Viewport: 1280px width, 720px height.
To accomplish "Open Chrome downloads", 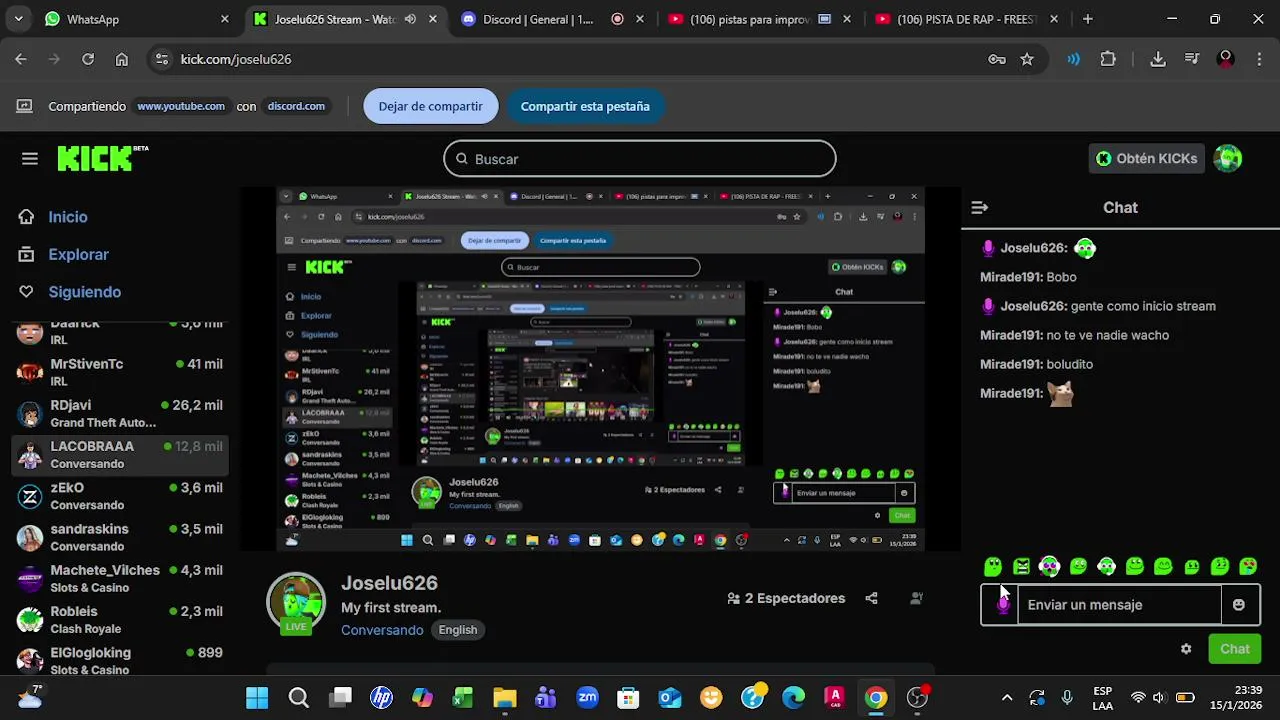I will pos(1158,59).
